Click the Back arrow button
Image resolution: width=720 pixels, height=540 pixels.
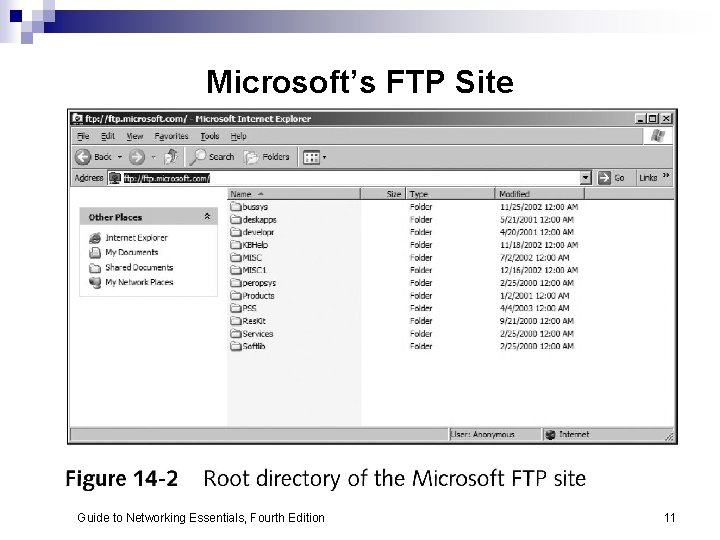pyautogui.click(x=83, y=157)
